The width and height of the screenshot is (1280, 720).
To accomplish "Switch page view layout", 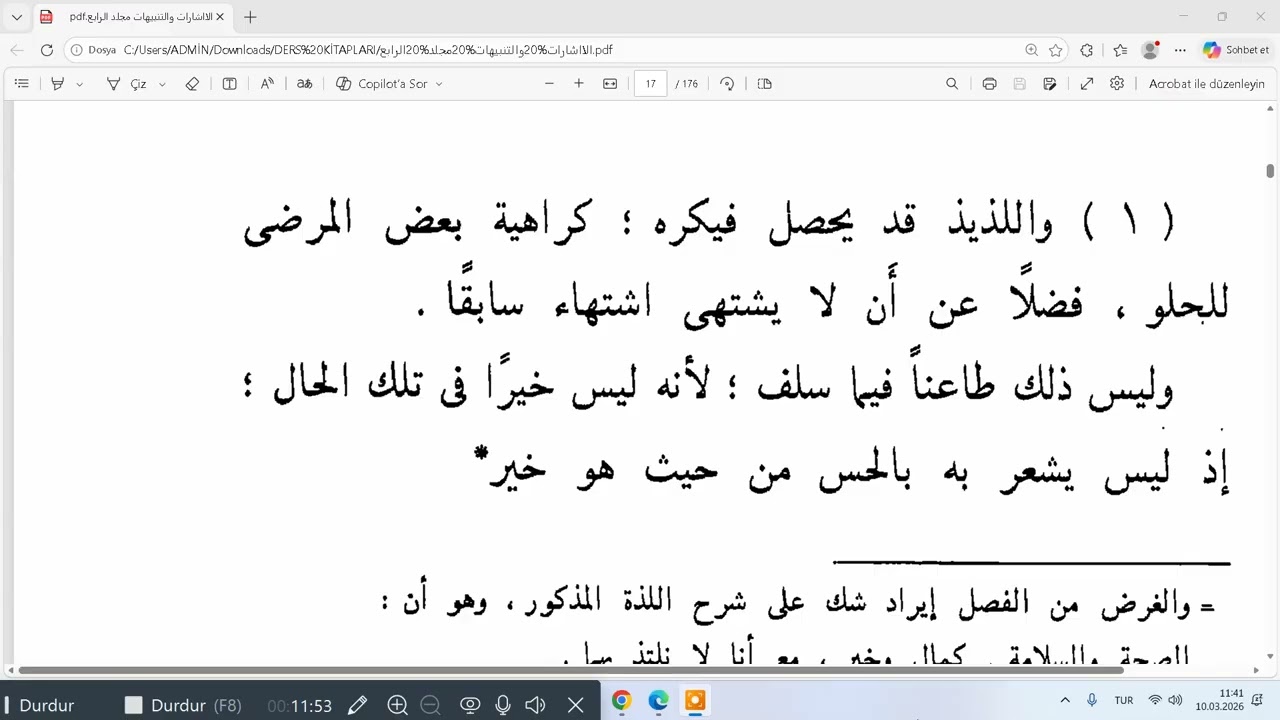I will [765, 84].
